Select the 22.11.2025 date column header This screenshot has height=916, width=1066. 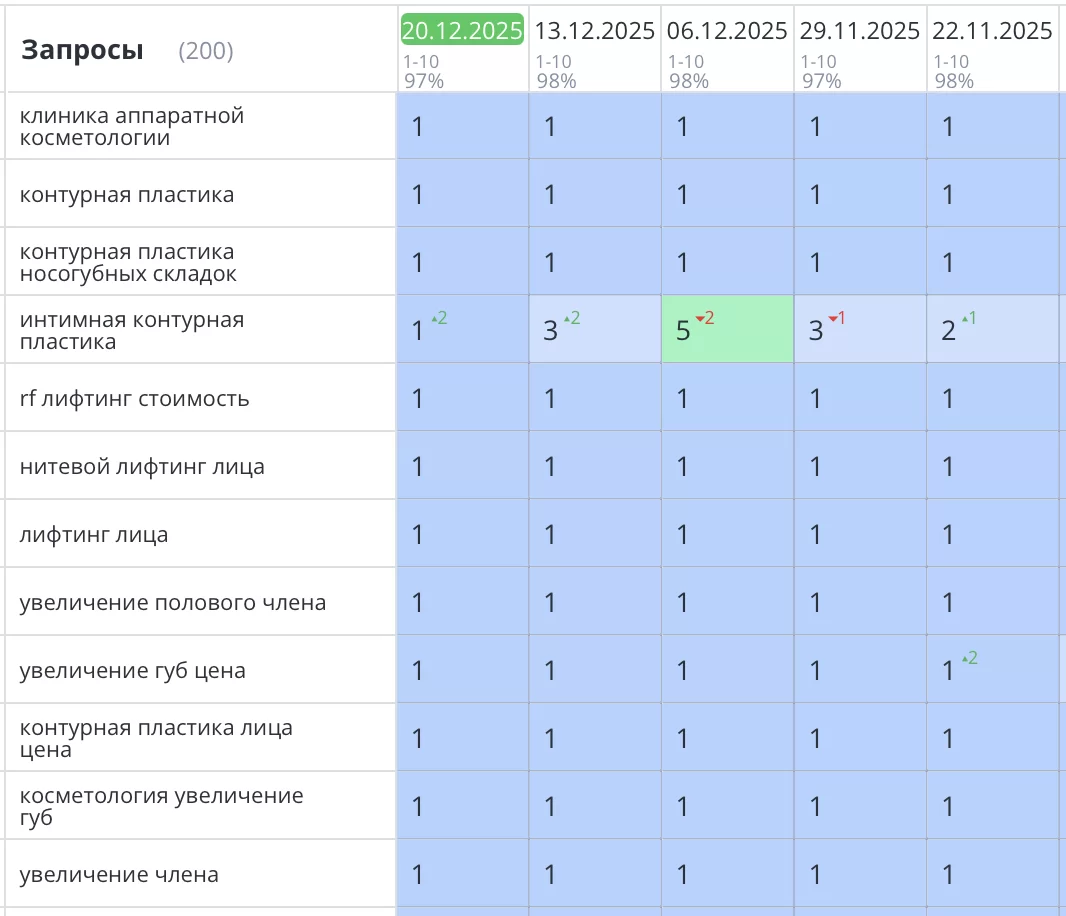pos(992,31)
